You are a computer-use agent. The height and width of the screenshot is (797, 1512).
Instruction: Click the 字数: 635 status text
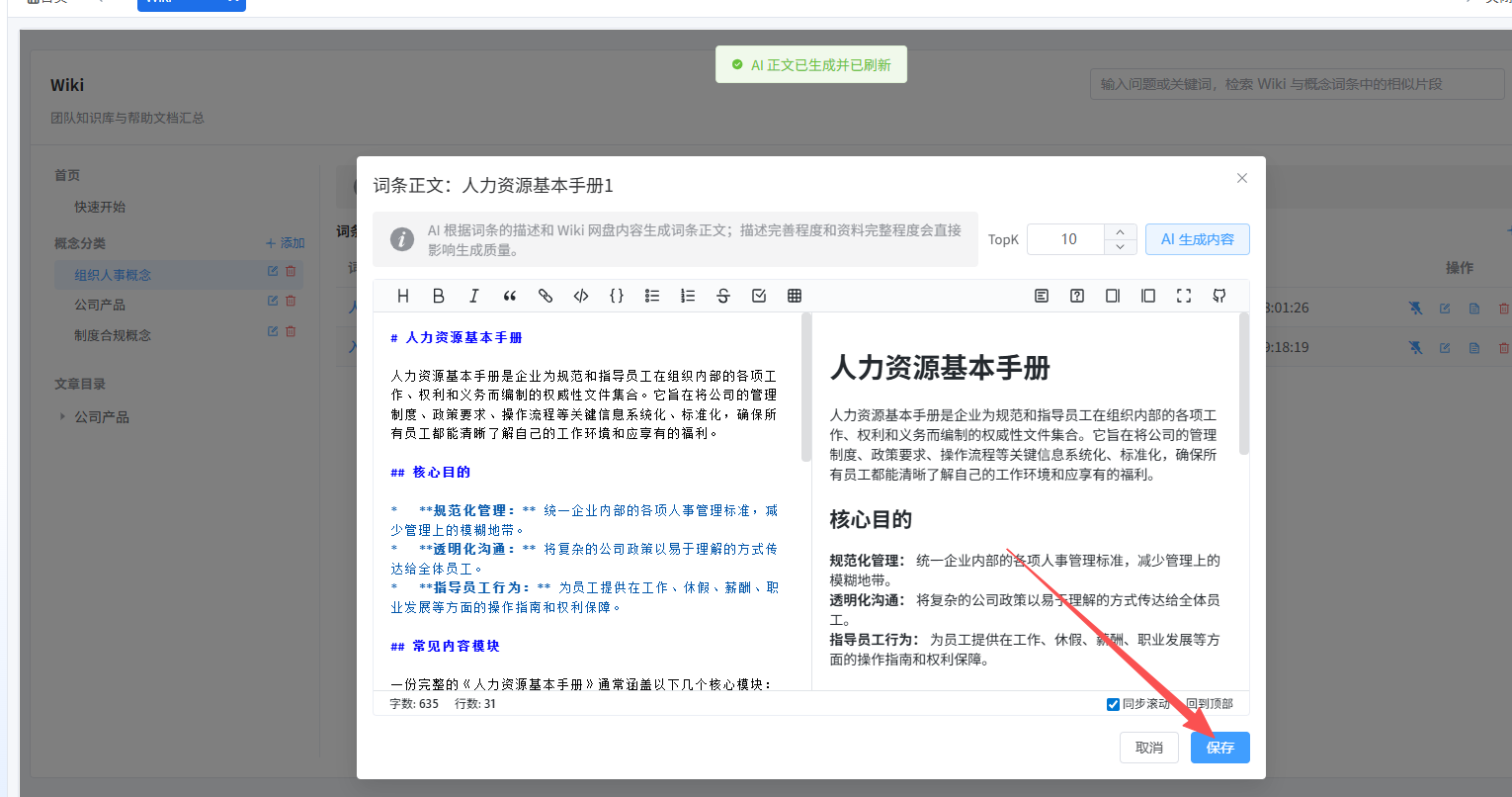(414, 704)
